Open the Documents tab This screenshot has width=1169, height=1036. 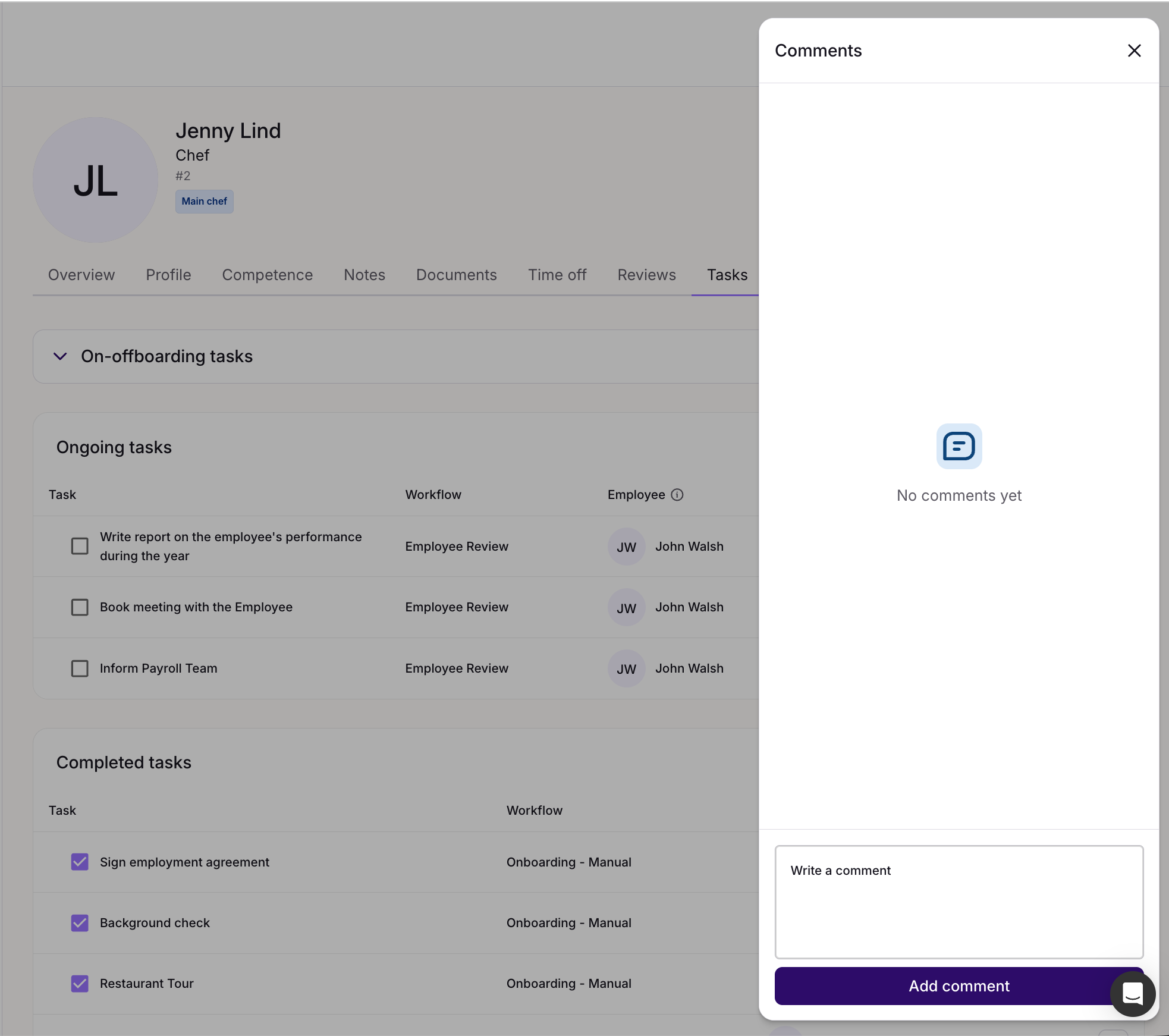click(x=456, y=275)
